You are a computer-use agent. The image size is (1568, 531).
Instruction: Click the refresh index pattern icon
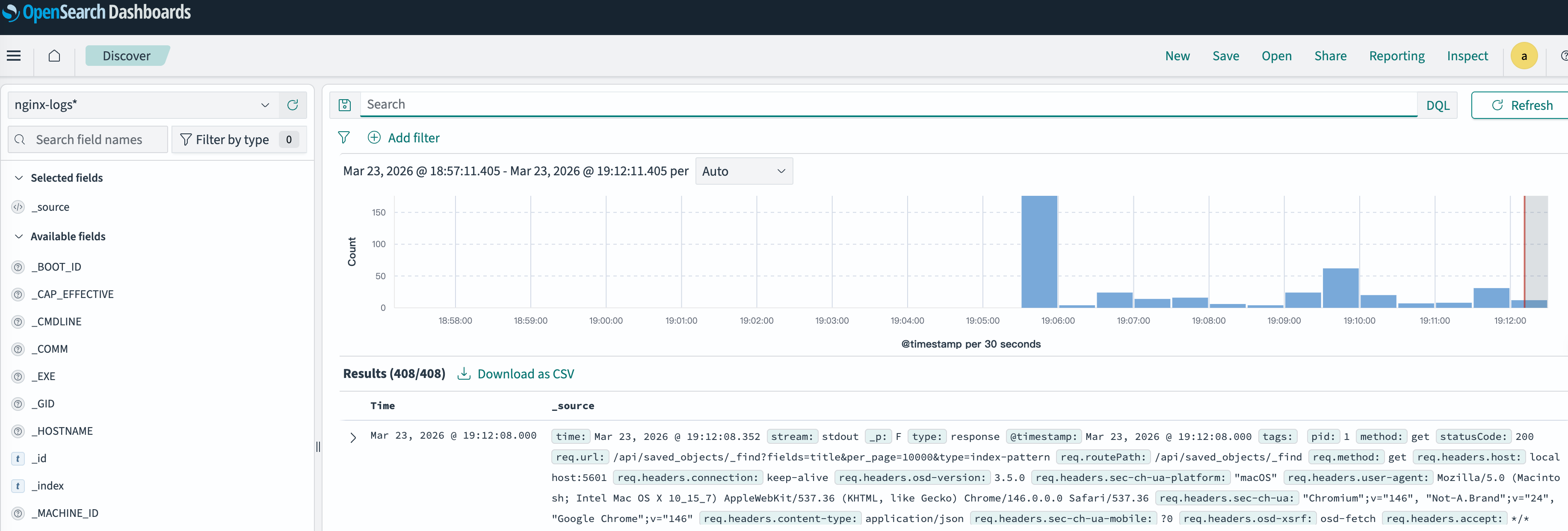[292, 105]
